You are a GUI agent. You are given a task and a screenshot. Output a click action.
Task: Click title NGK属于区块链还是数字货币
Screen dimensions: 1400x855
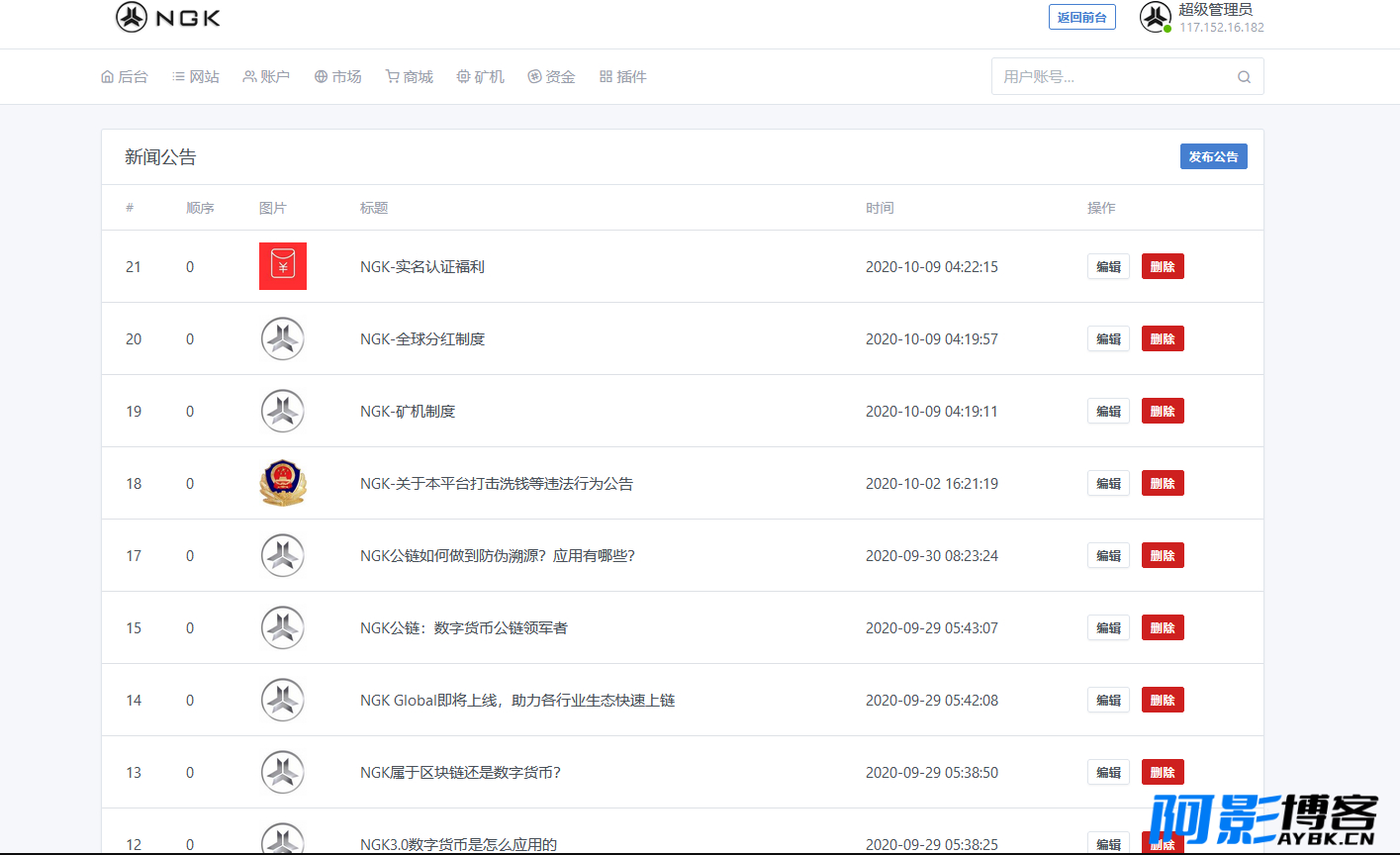pyautogui.click(x=461, y=772)
